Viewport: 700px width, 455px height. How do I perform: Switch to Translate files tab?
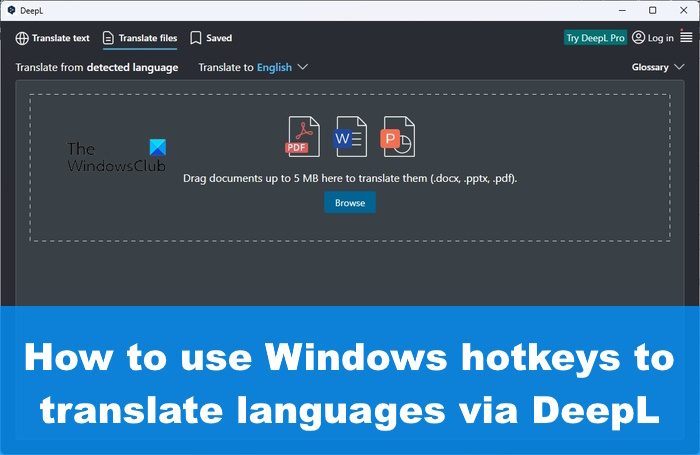tap(140, 38)
